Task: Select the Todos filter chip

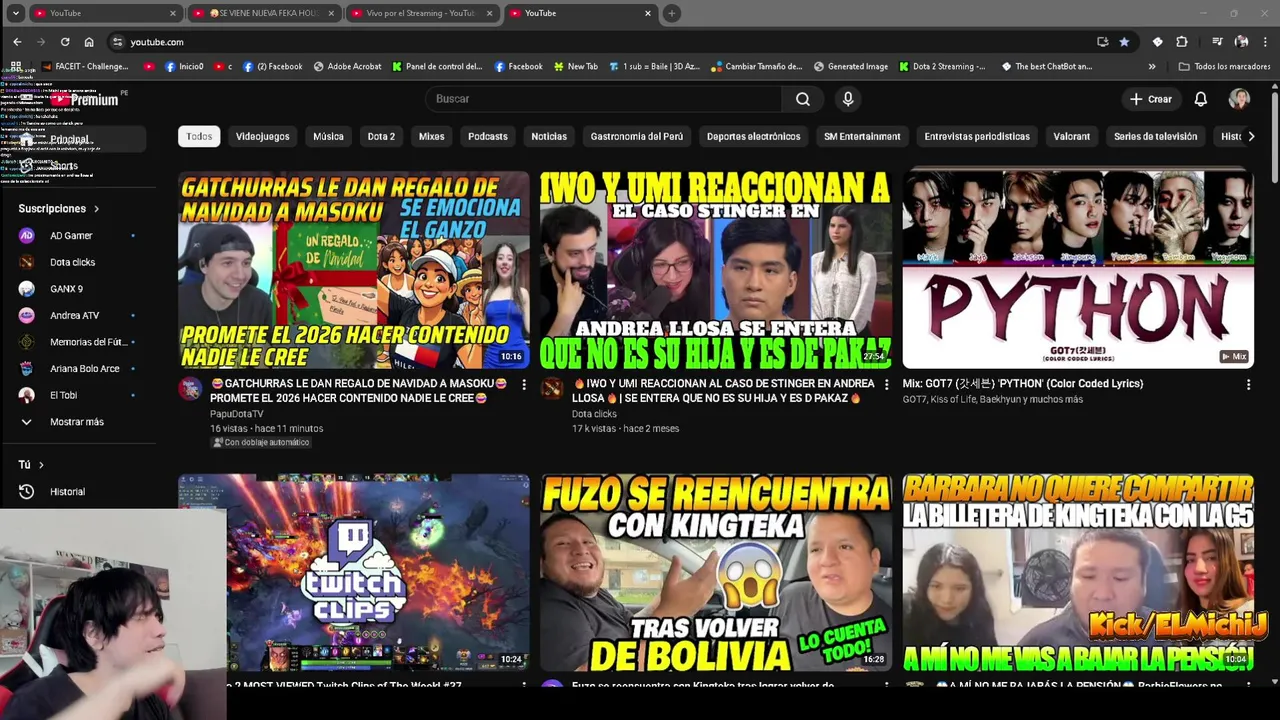Action: pyautogui.click(x=199, y=136)
